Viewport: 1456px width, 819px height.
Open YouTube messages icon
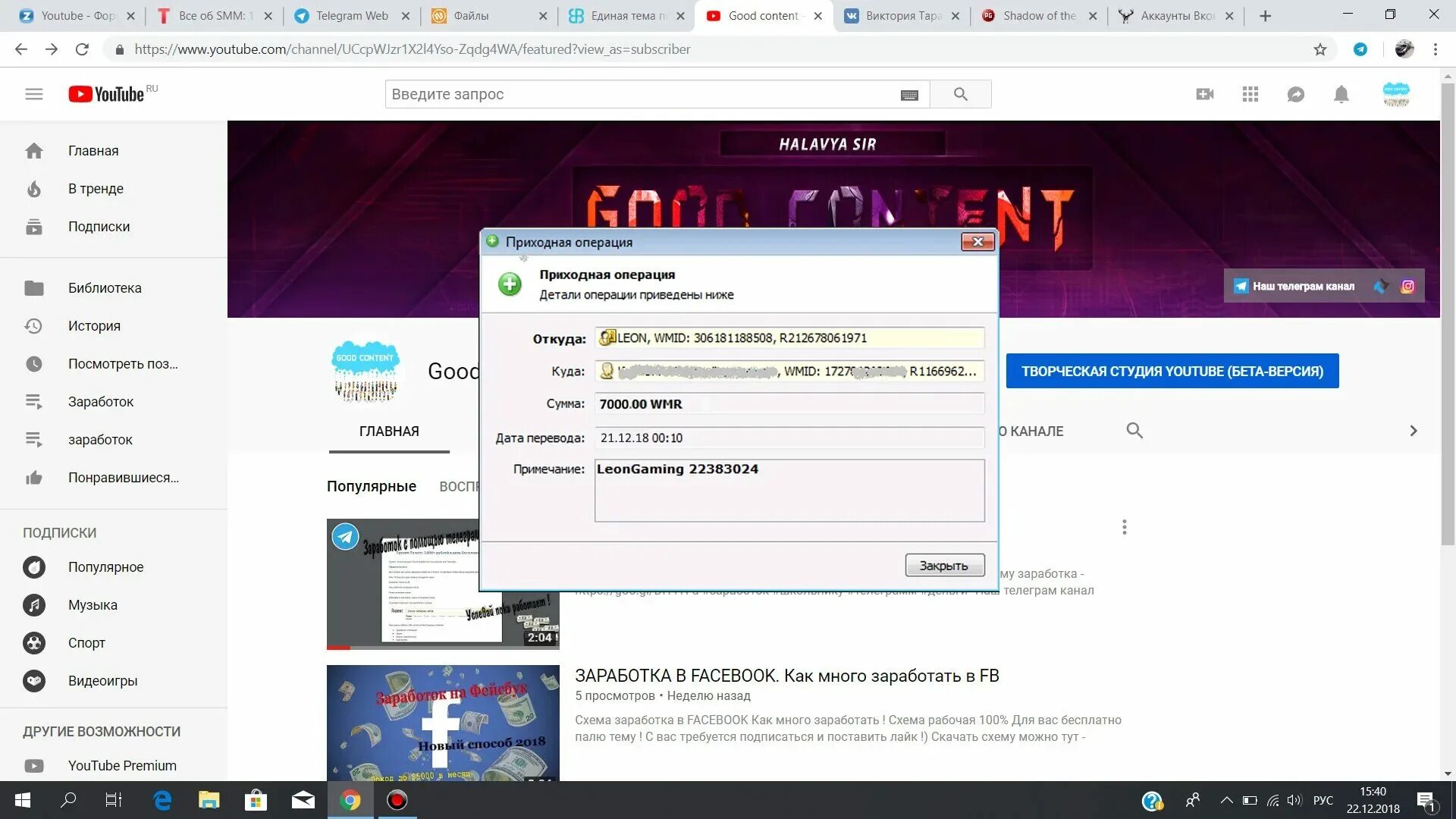pos(1295,93)
